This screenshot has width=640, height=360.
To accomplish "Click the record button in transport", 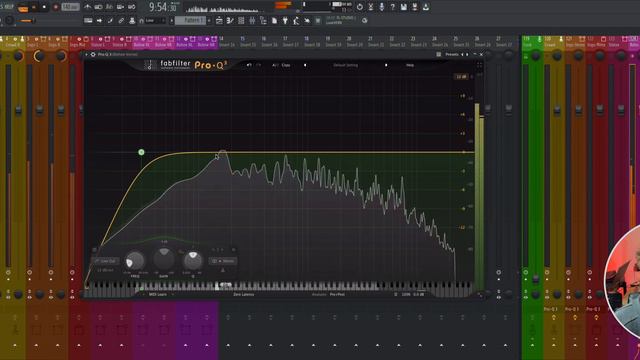I will tap(56, 7).
